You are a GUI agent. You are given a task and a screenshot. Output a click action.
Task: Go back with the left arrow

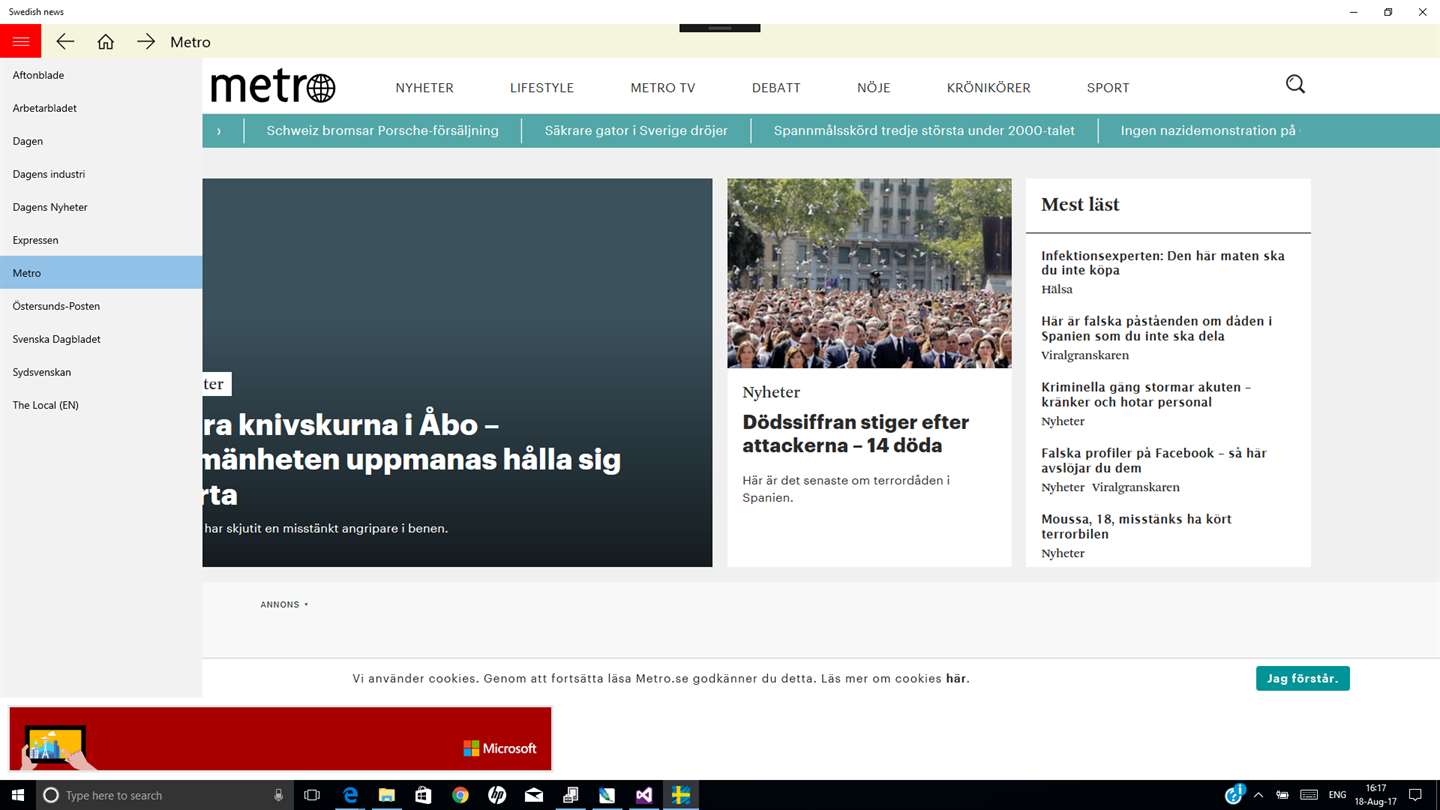click(x=65, y=41)
